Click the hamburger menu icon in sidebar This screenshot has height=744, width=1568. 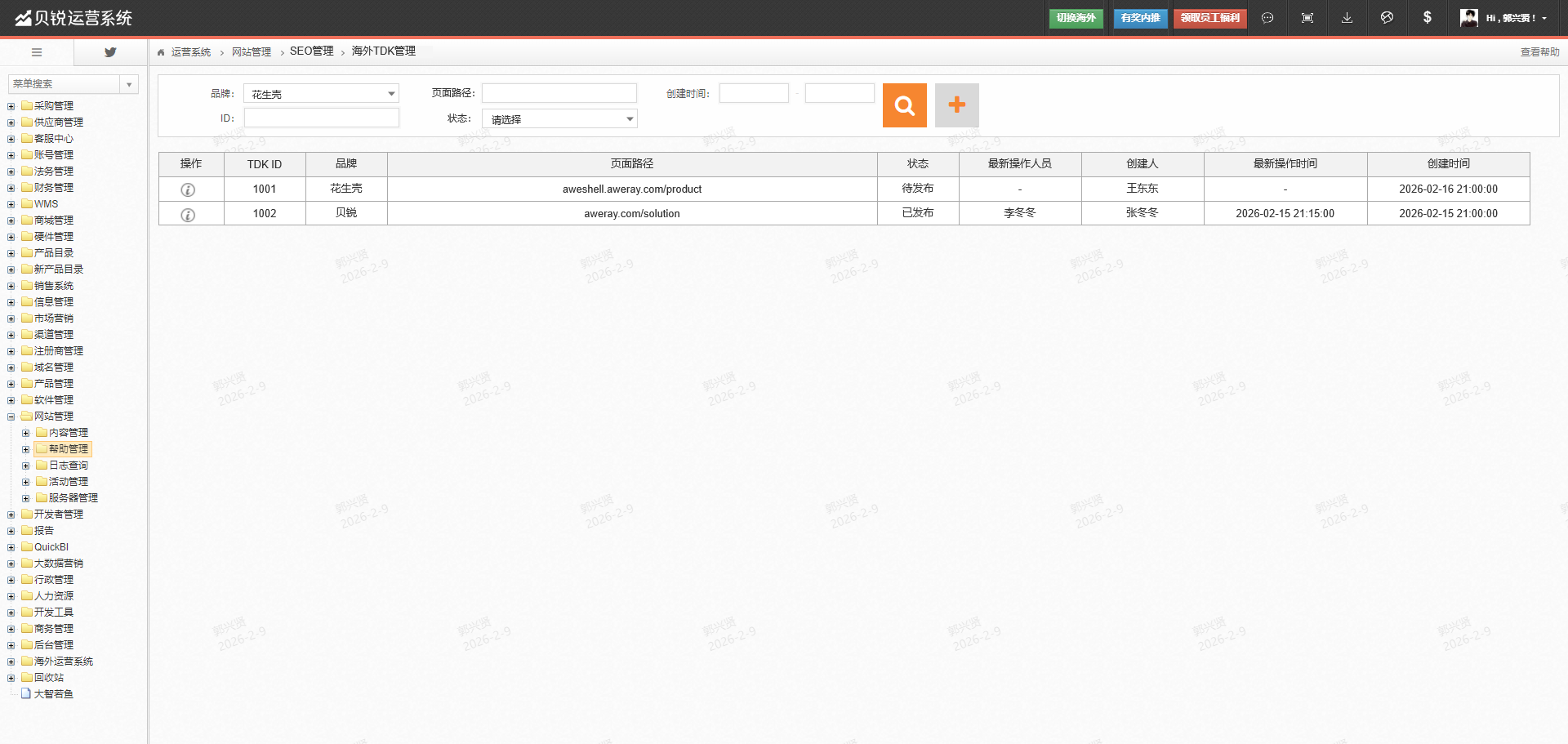pyautogui.click(x=37, y=52)
